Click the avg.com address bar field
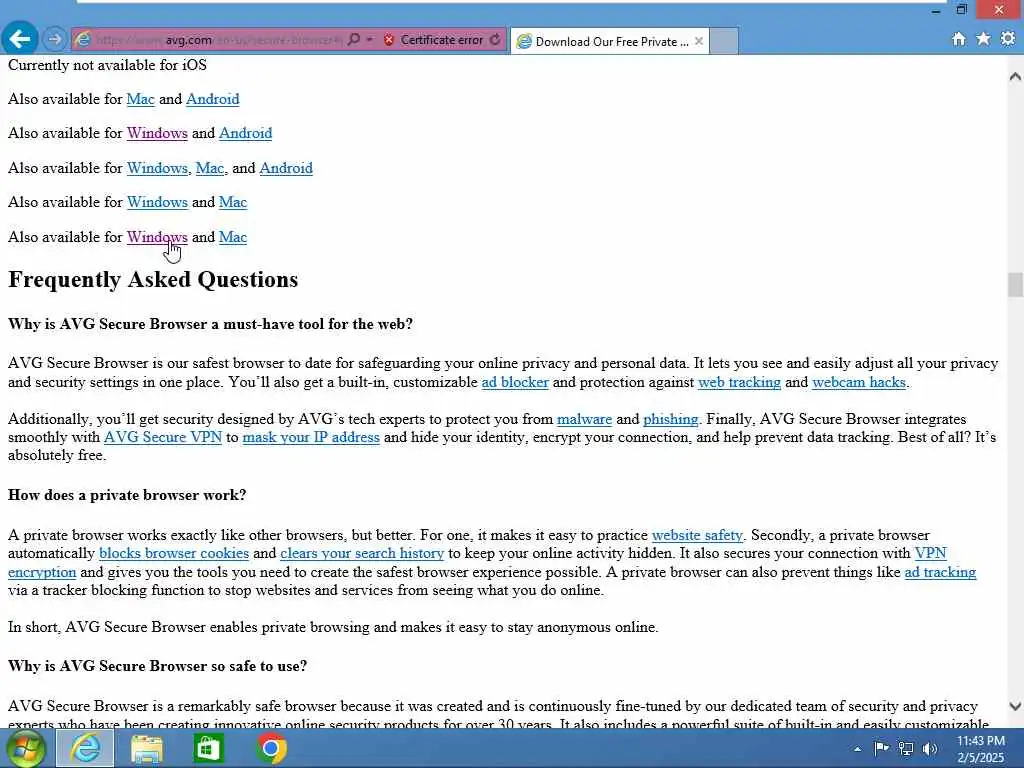Screen dimensions: 1024x768 [219, 40]
